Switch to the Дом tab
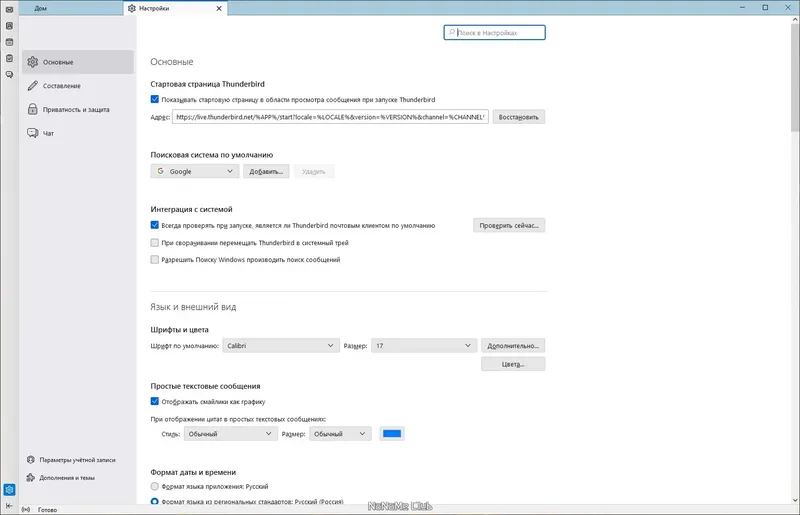Screen dimensions: 800x515 pyautogui.click(x=71, y=8)
